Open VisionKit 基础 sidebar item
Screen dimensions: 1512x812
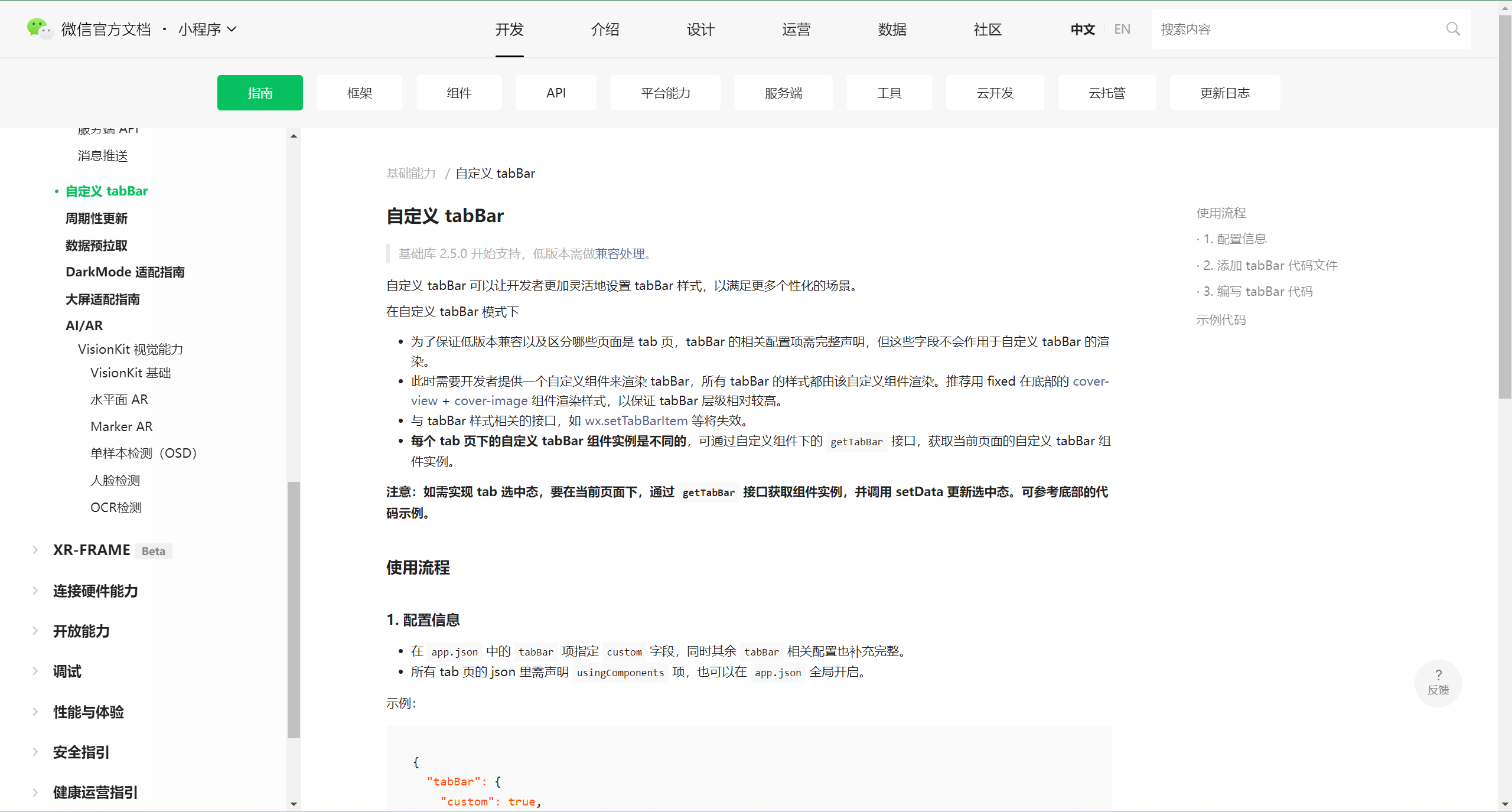(x=131, y=373)
